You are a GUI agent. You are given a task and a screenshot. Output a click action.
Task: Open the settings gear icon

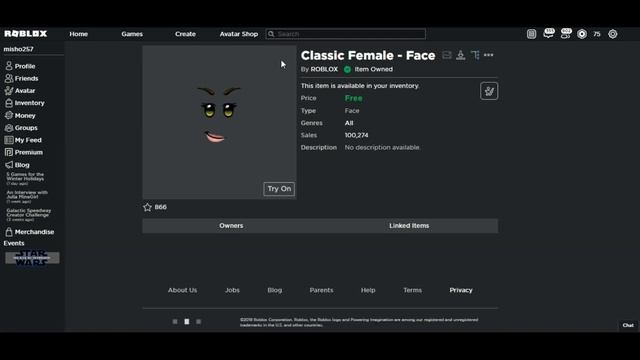(613, 34)
